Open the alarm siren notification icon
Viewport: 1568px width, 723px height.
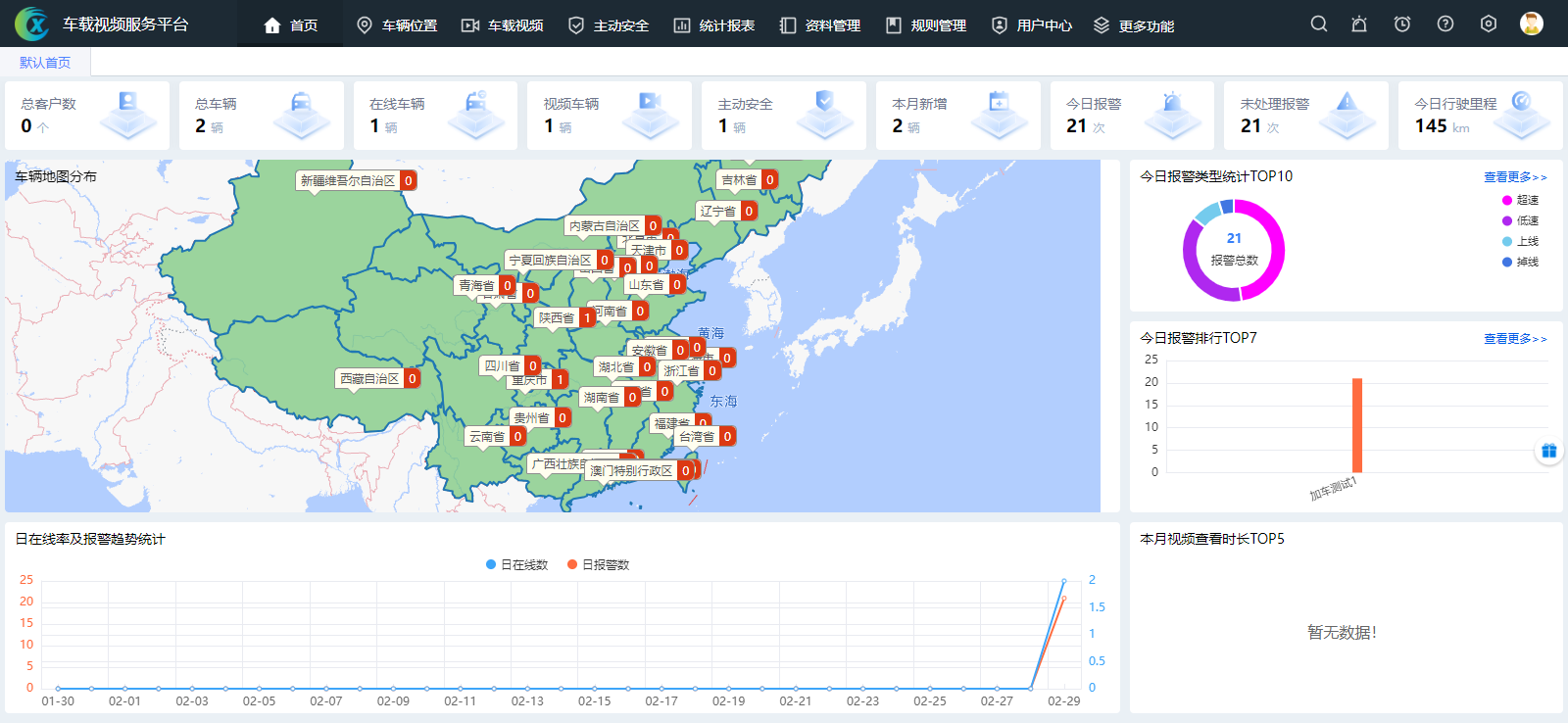tap(1359, 24)
